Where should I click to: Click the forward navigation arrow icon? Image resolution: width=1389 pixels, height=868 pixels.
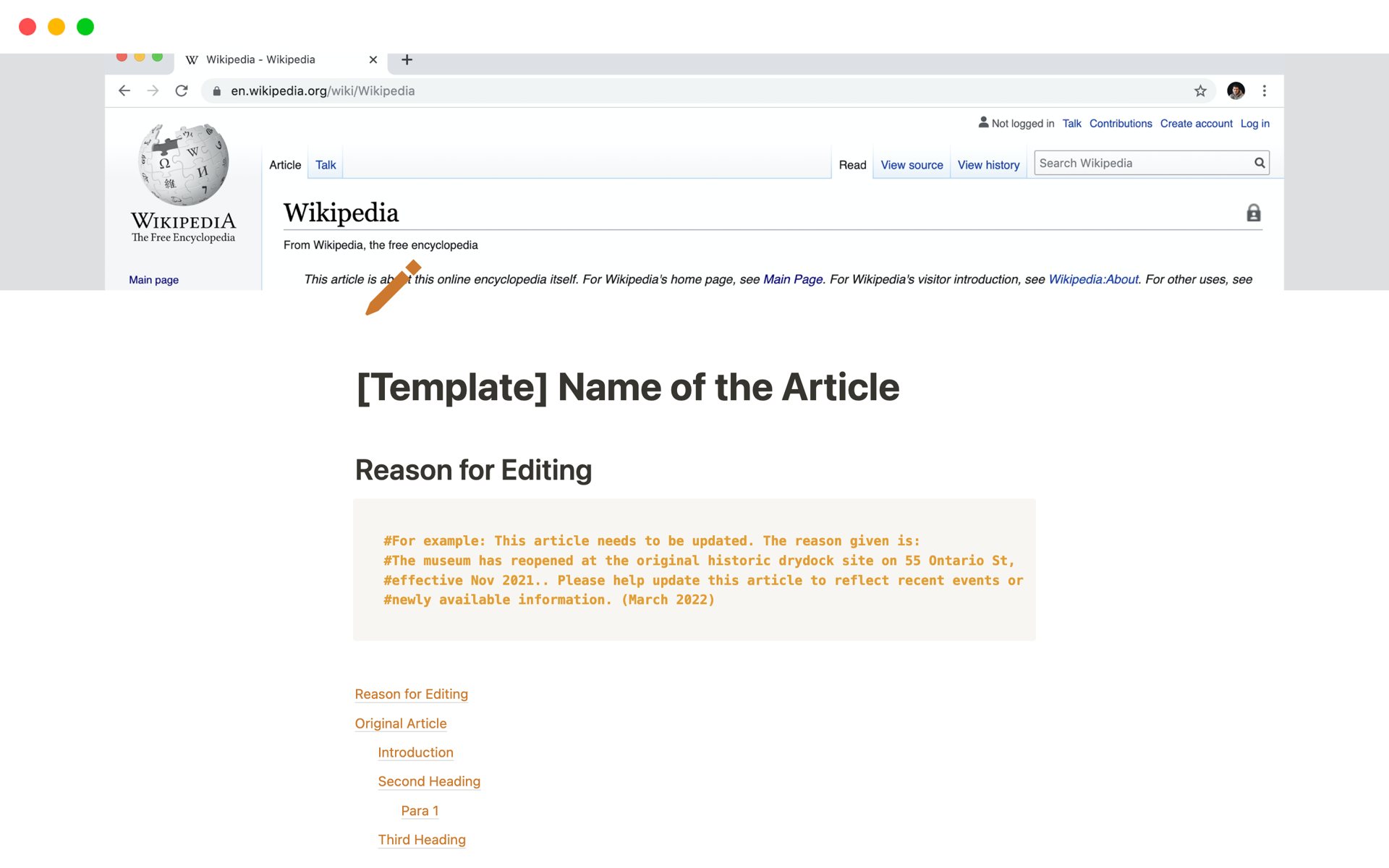(x=152, y=90)
